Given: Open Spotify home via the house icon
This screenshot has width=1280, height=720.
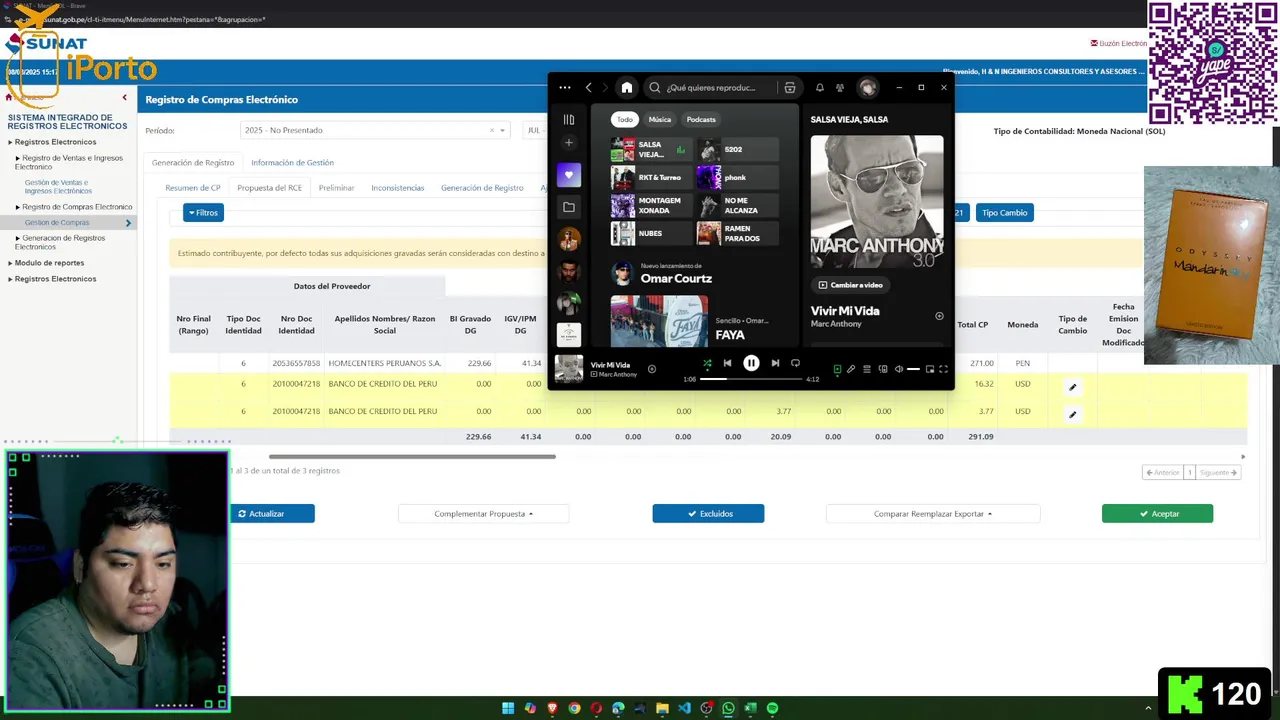Looking at the screenshot, I should (626, 88).
